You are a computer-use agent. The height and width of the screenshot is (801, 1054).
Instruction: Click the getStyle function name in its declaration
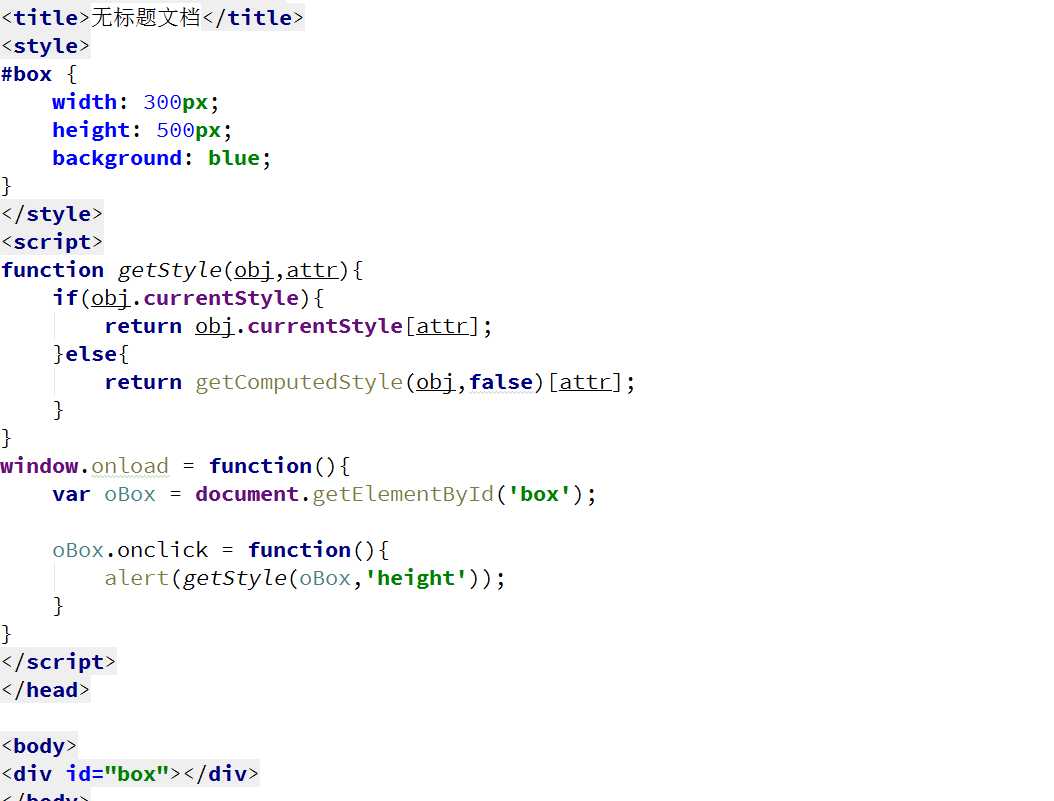pos(169,270)
